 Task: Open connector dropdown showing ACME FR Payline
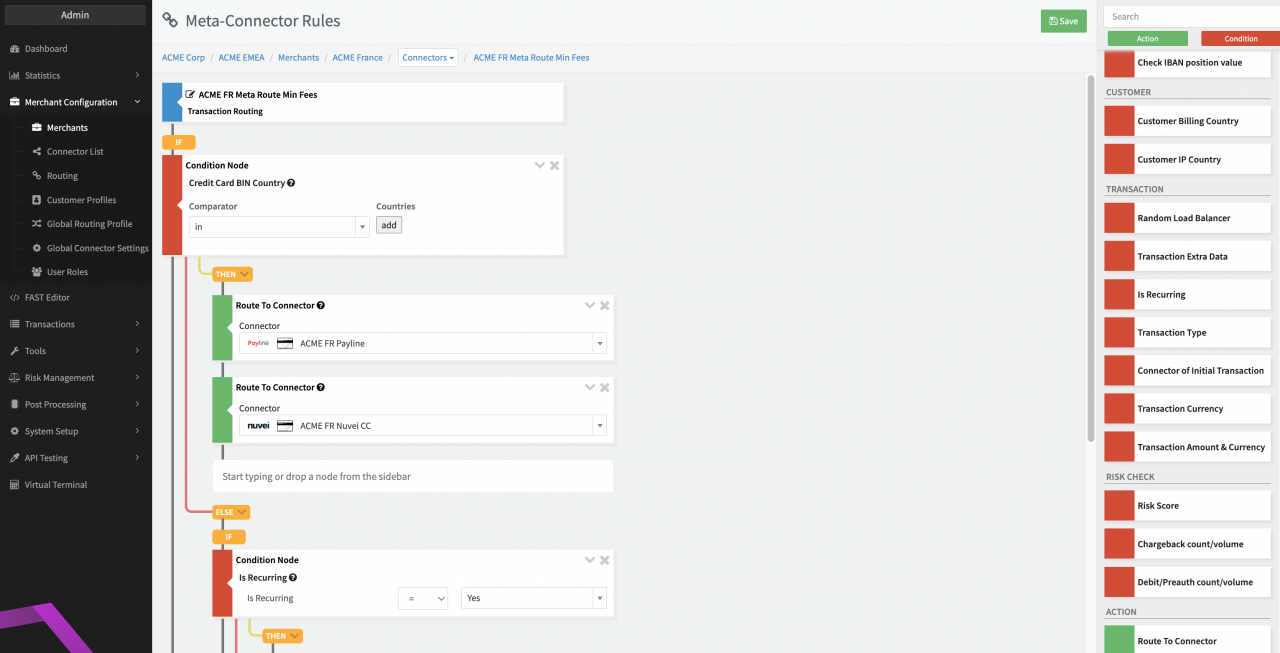tap(422, 344)
